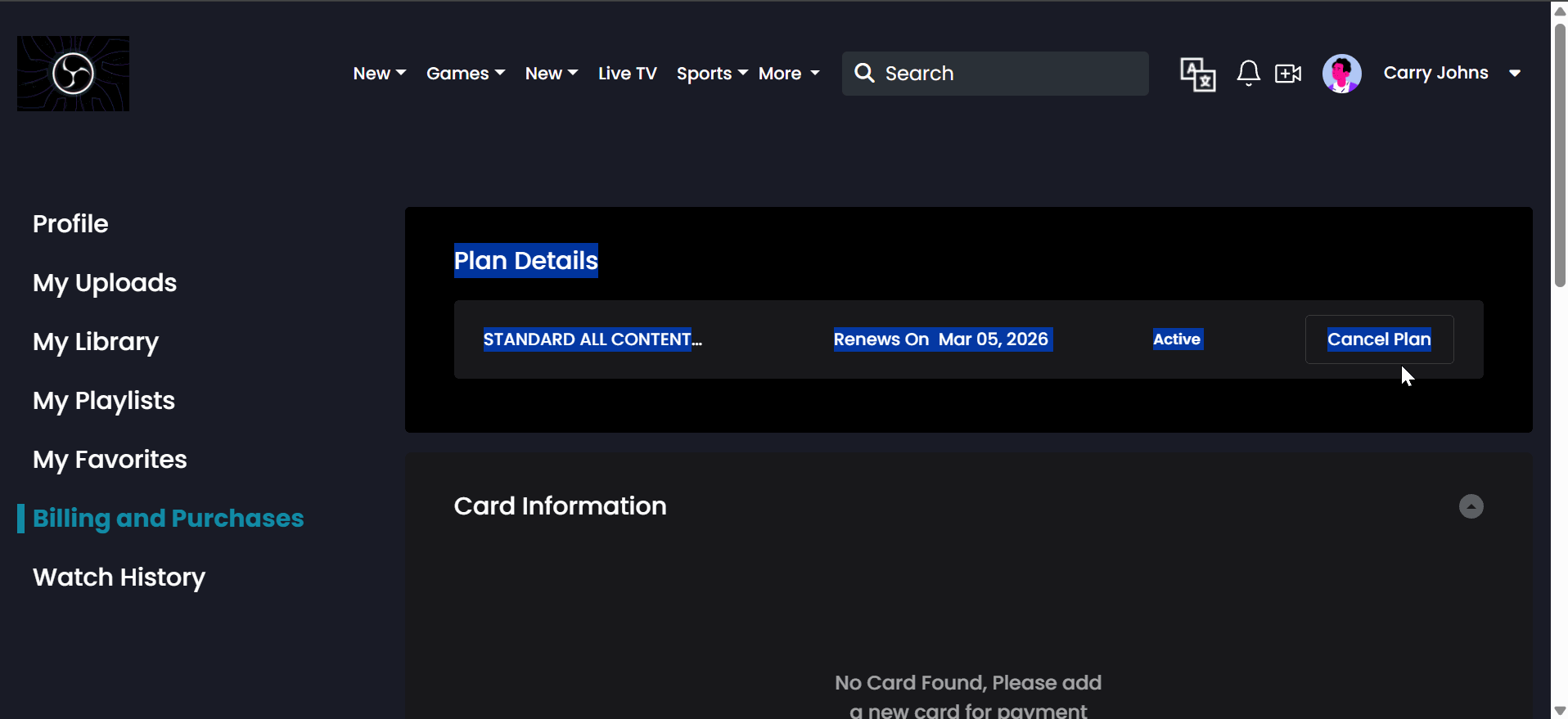Image resolution: width=1568 pixels, height=719 pixels.
Task: Open the Profile sidebar section
Action: pos(70,224)
